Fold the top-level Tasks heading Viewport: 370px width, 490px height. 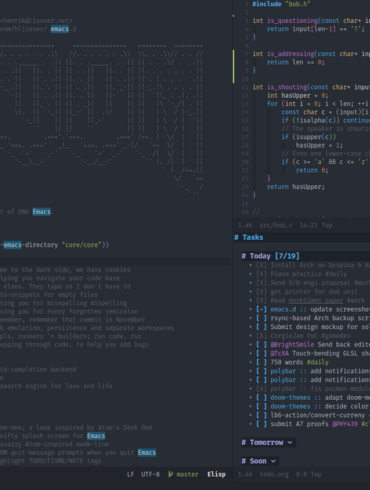pos(249,237)
